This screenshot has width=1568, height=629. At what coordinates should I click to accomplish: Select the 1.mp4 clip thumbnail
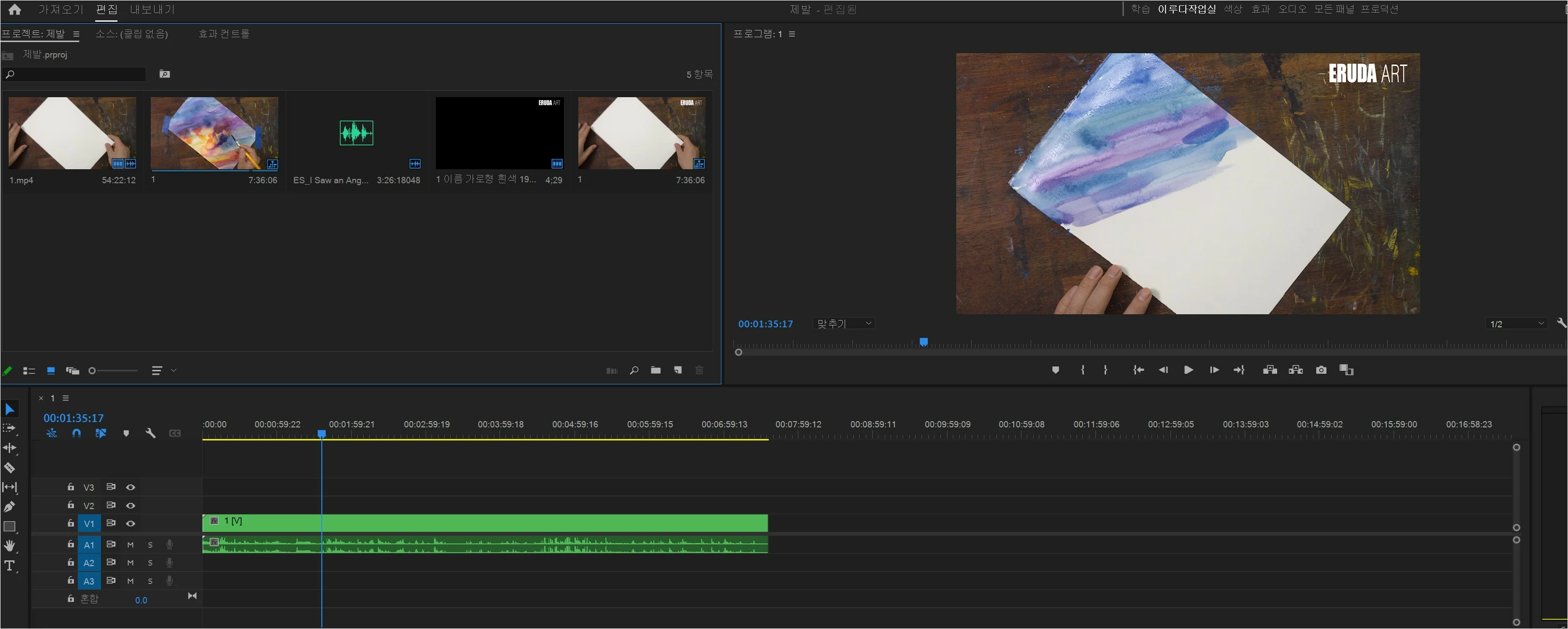coord(72,133)
